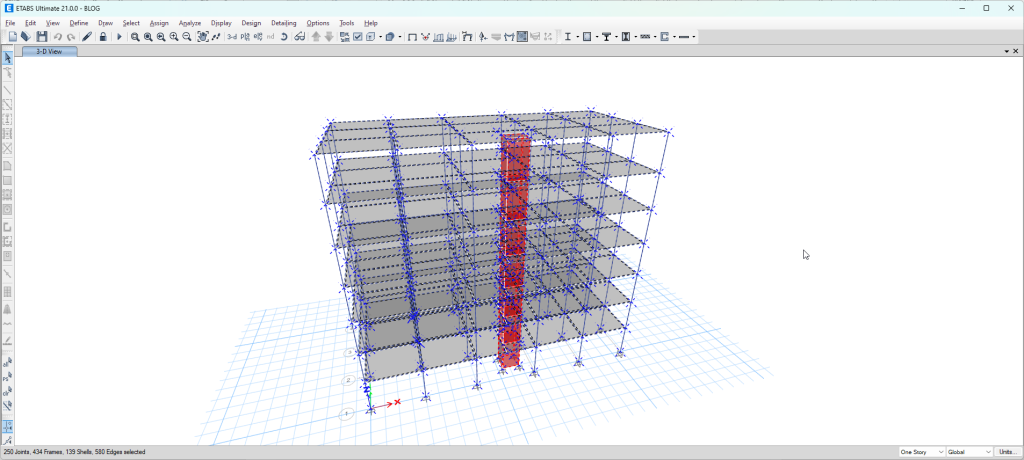Click the Run Analysis play icon
Screen dimensions: 1024x460
pyautogui.click(x=119, y=37)
